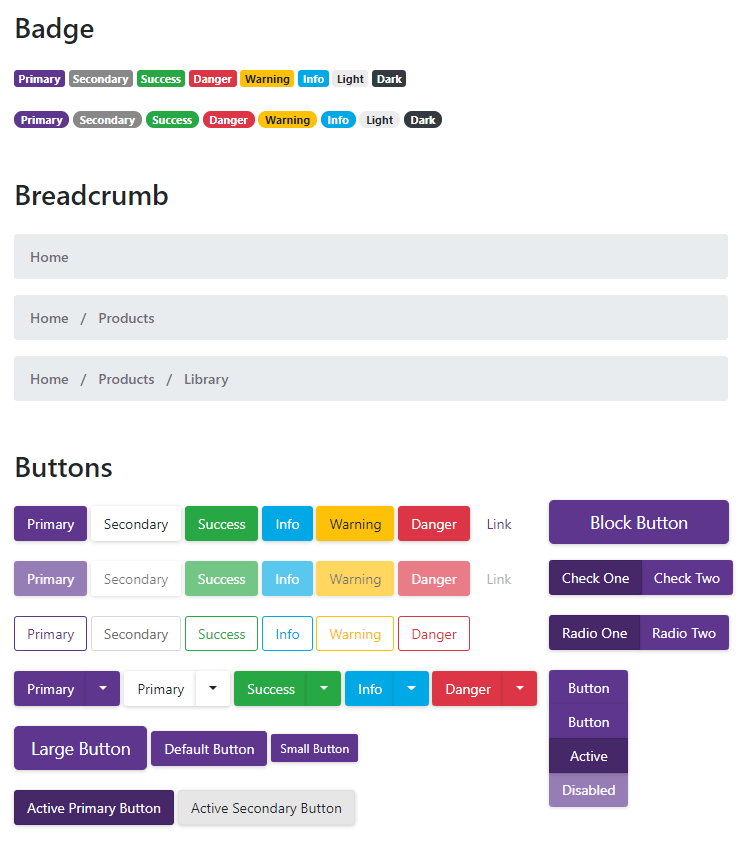Toggle the Check Two button
This screenshot has height=844, width=740.
[686, 578]
